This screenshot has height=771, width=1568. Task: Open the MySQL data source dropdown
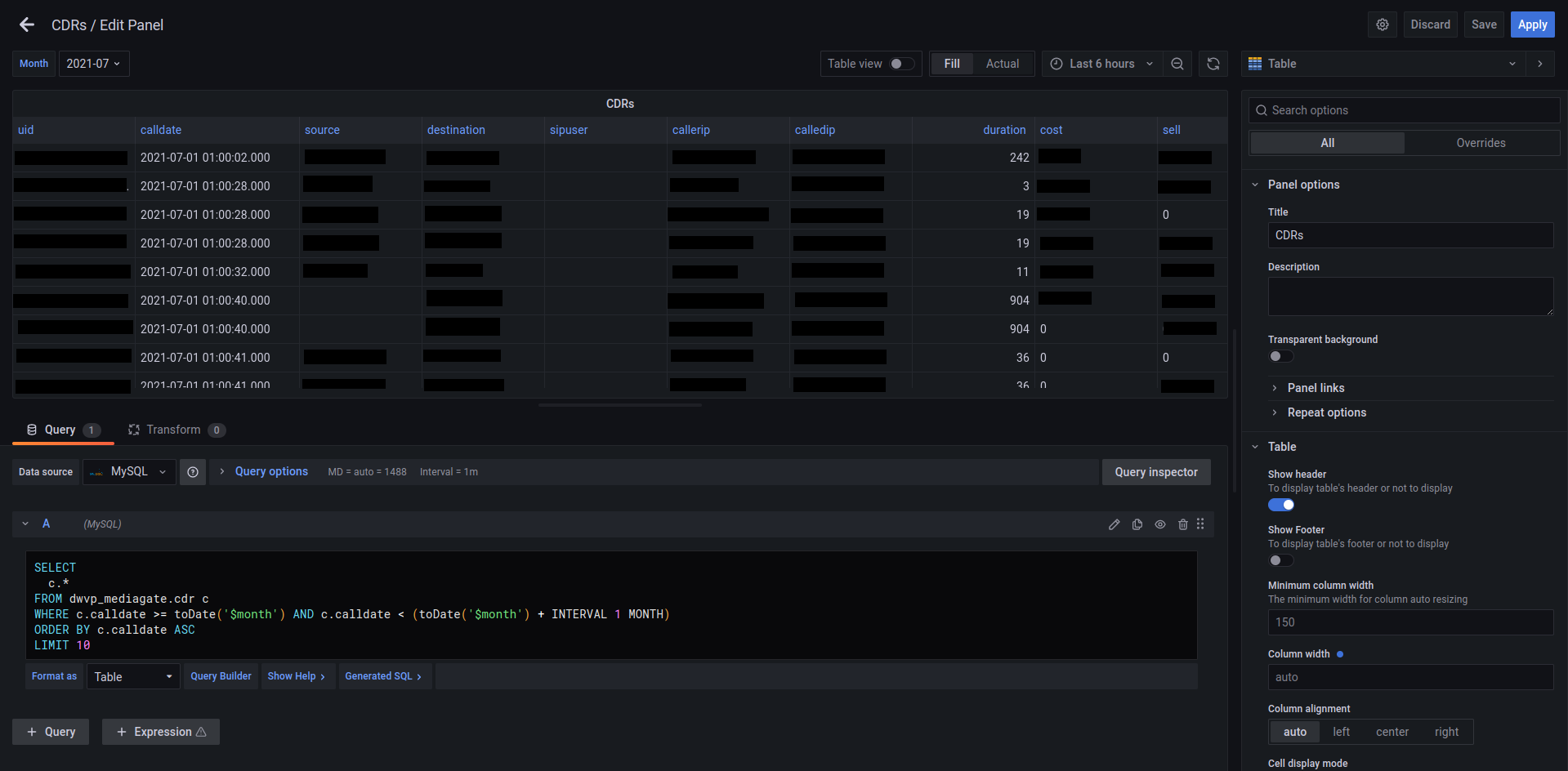pyautogui.click(x=129, y=472)
